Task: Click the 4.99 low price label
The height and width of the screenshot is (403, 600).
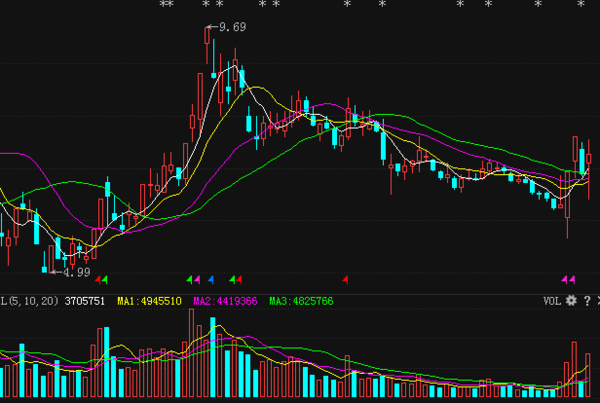Action: [77, 272]
